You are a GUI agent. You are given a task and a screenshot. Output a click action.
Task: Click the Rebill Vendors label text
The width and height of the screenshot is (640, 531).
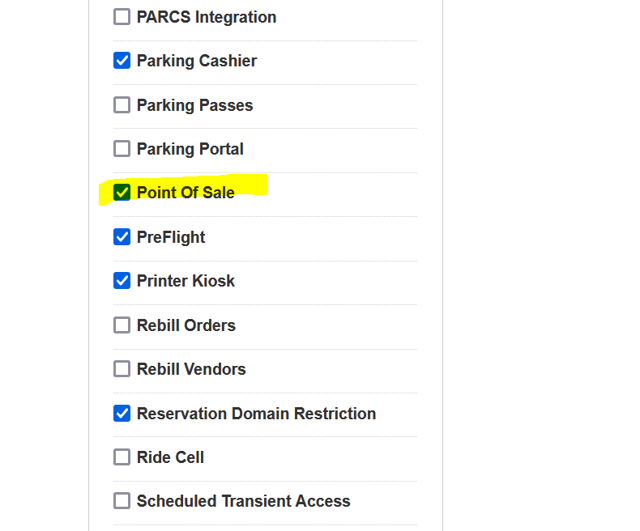[191, 369]
